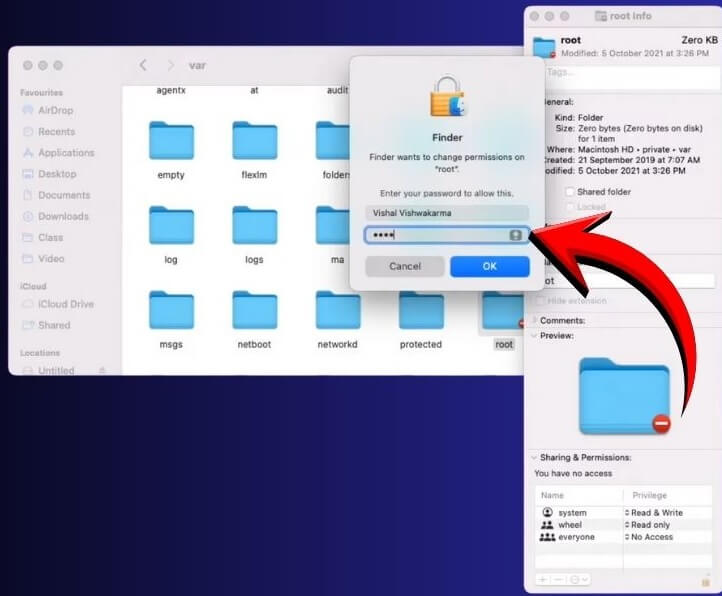Toggle Hide extension checkbox
The width and height of the screenshot is (722, 596).
[540, 301]
